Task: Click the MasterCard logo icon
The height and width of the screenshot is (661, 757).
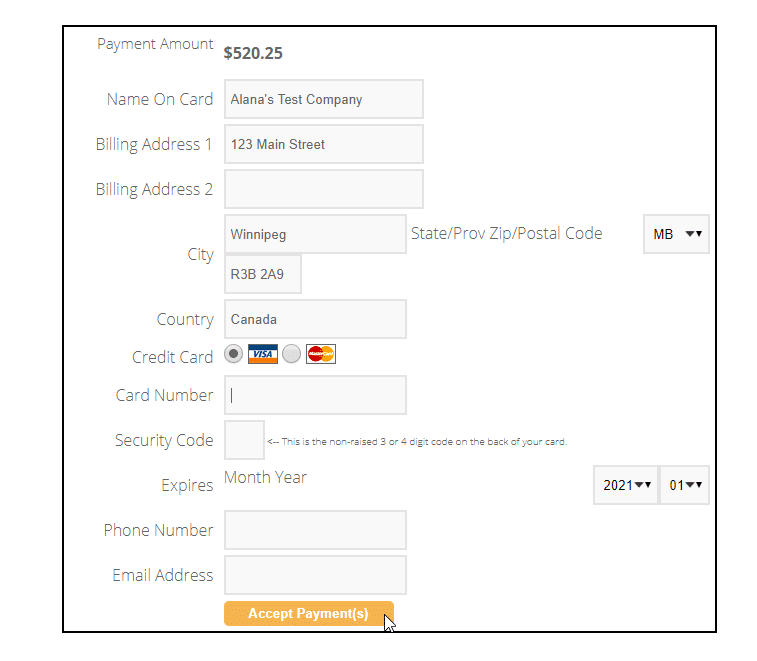Action: click(x=321, y=354)
